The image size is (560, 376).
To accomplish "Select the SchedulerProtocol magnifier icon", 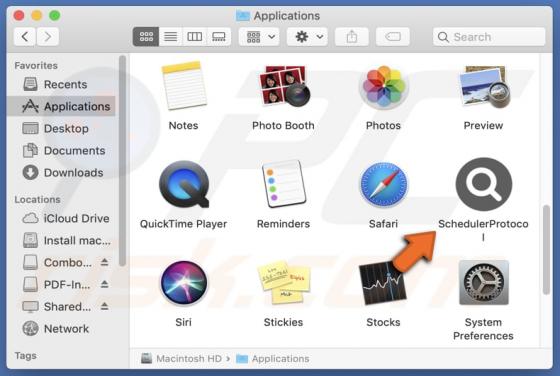I will click(x=484, y=184).
